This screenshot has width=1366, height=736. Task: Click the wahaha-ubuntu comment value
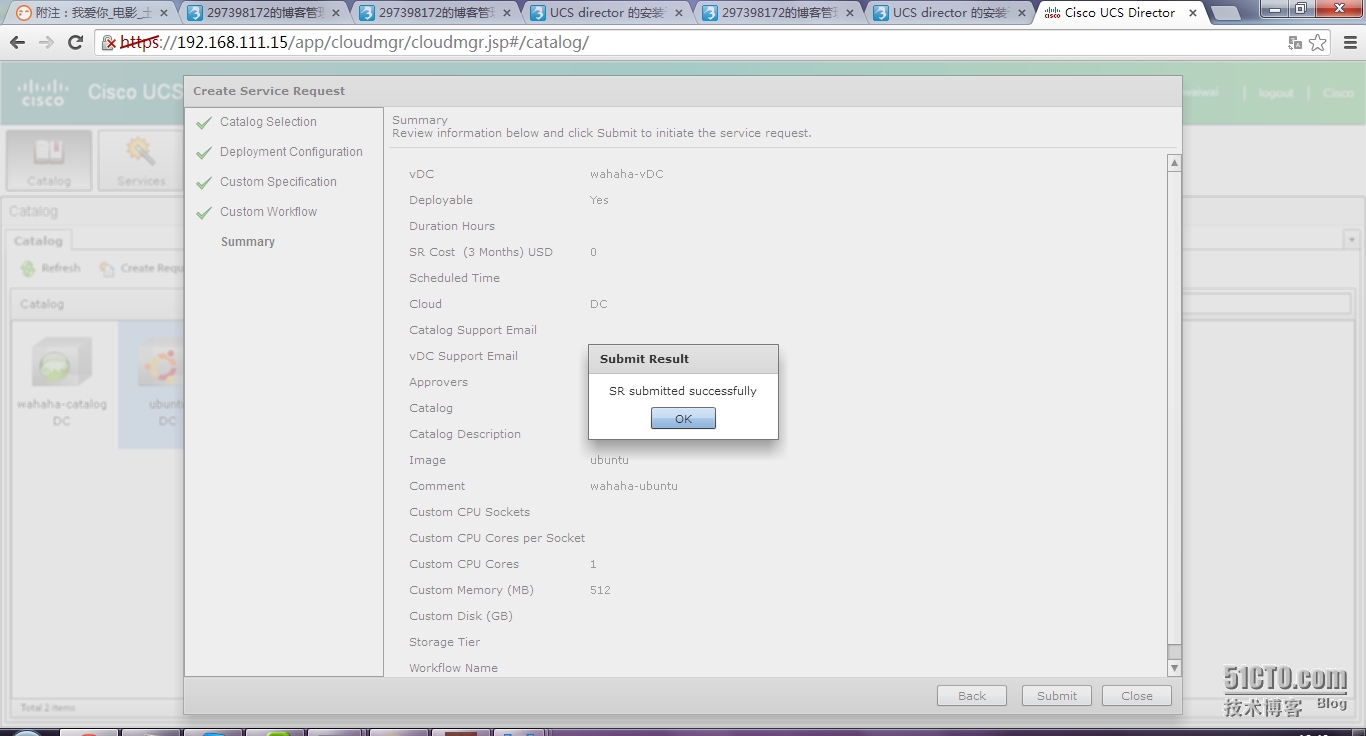[x=634, y=486]
